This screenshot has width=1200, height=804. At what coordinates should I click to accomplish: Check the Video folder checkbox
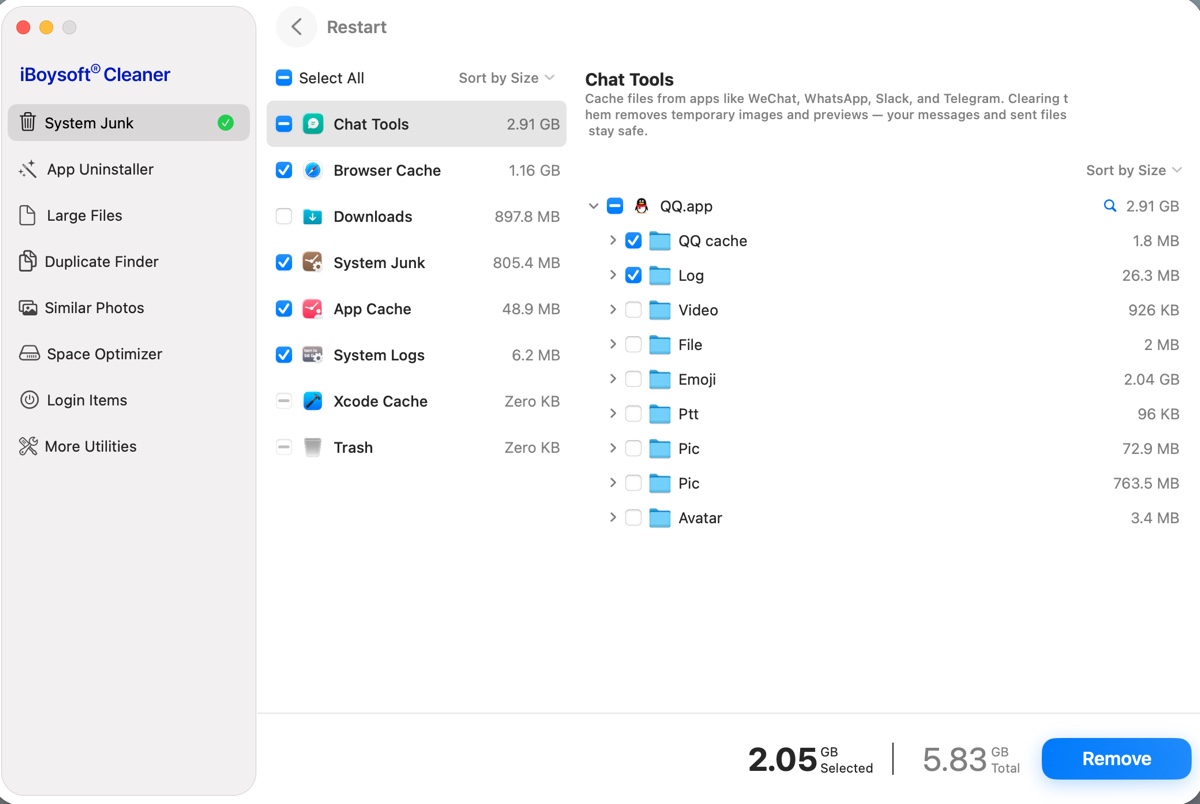click(x=633, y=310)
